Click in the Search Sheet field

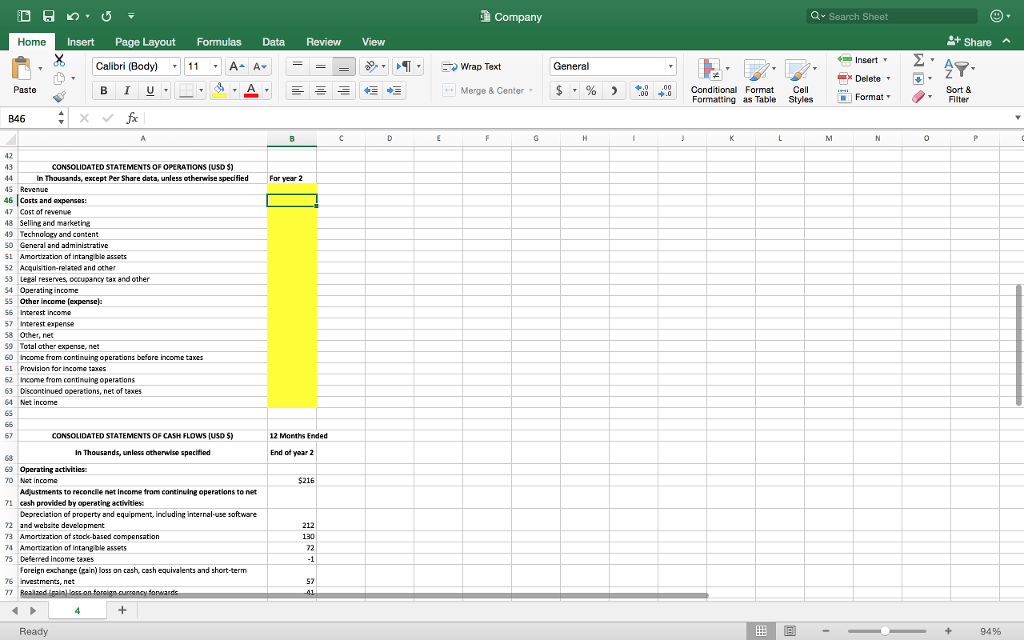click(892, 16)
